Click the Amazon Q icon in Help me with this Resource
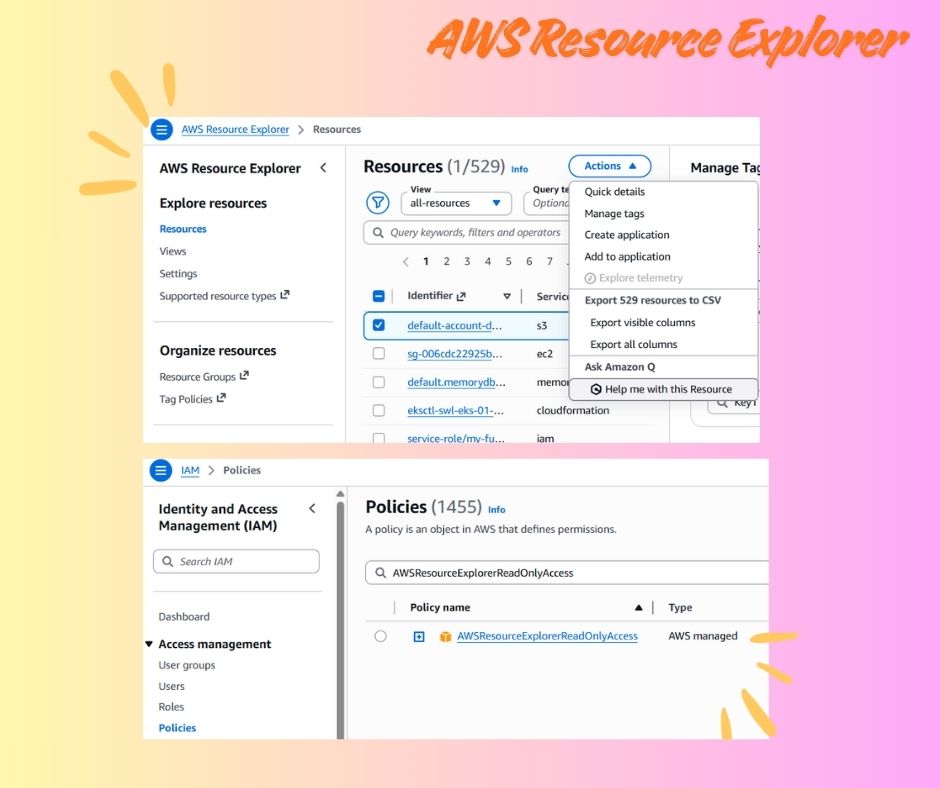The height and width of the screenshot is (788, 940). point(596,389)
